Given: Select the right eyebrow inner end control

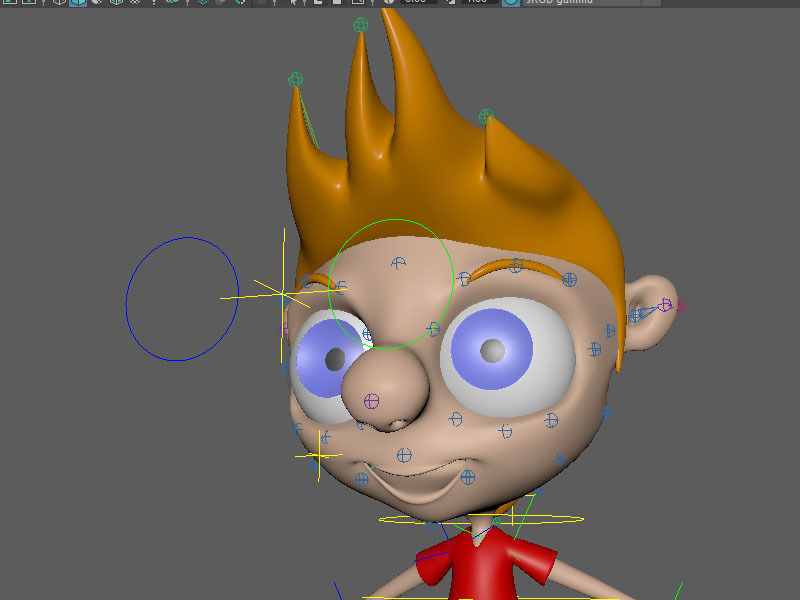Looking at the screenshot, I should pyautogui.click(x=464, y=279).
